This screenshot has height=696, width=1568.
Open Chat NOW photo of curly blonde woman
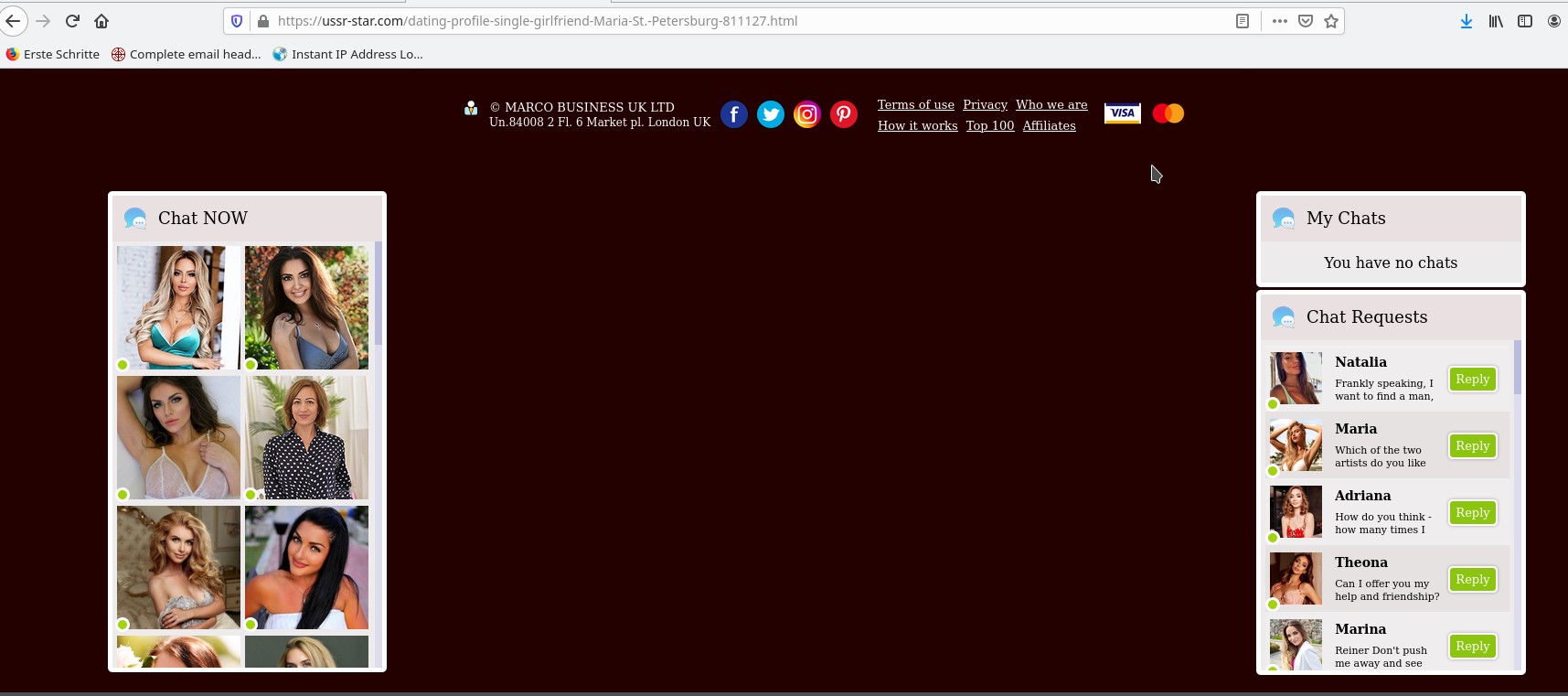click(178, 567)
